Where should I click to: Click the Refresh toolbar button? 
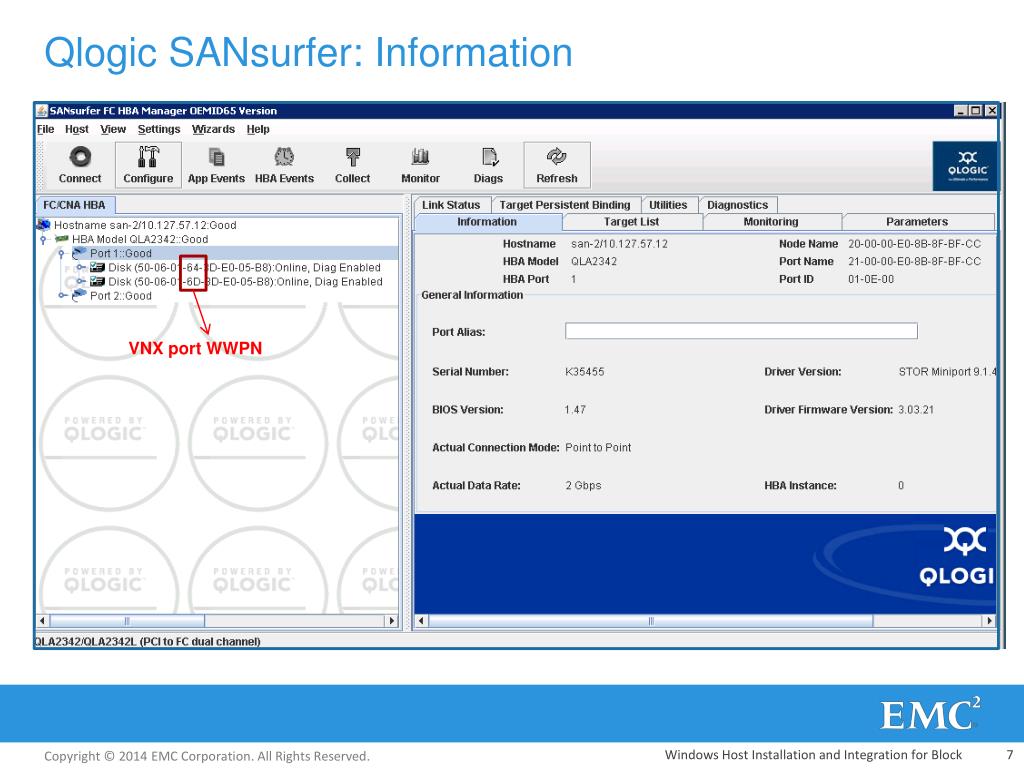pyautogui.click(x=557, y=165)
